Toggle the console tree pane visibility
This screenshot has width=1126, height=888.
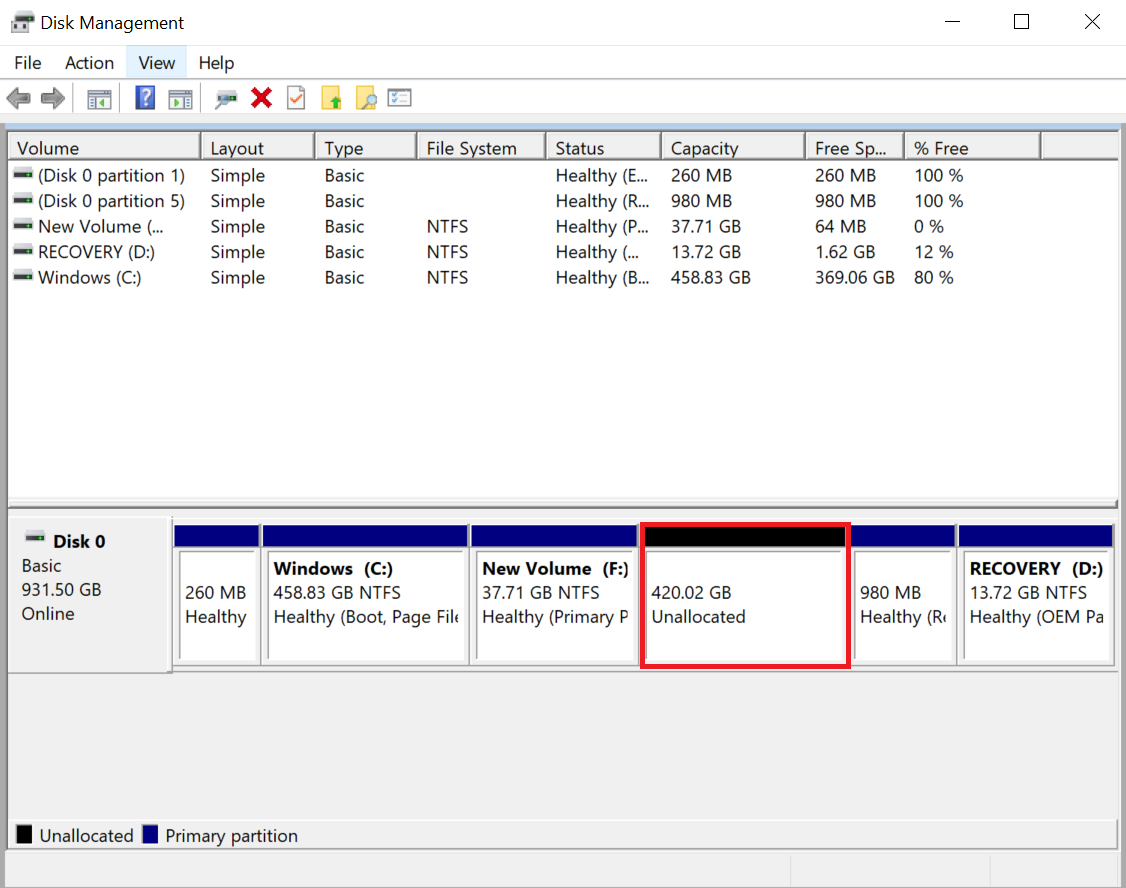point(98,97)
